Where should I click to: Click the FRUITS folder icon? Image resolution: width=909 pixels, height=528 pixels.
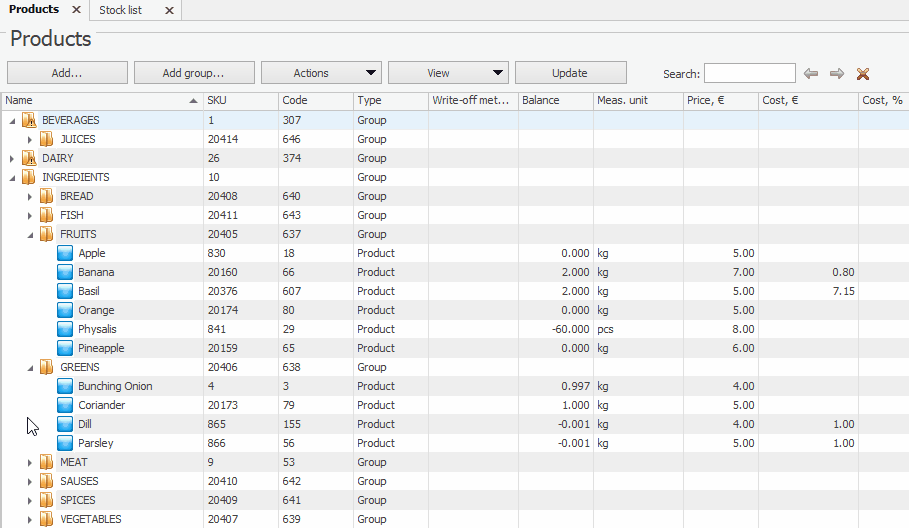click(46, 234)
